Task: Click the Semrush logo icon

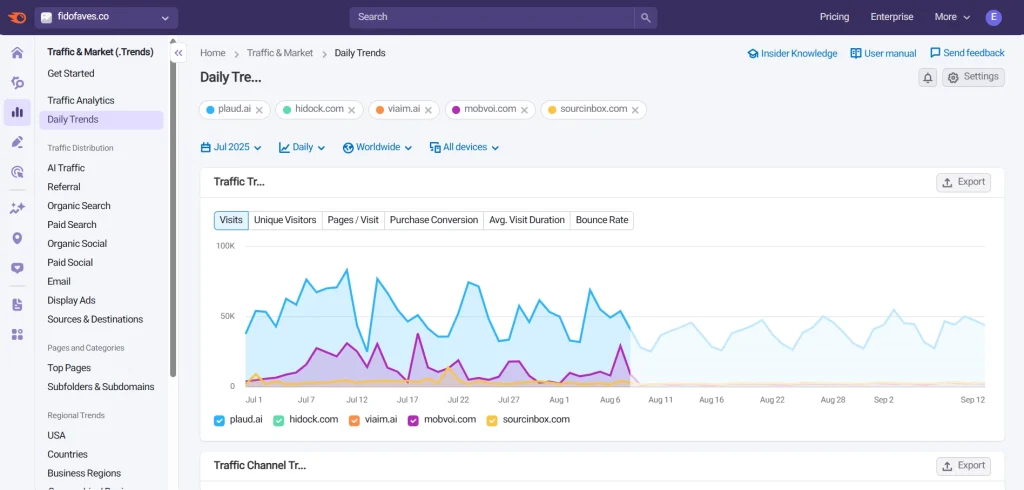Action: point(17,17)
